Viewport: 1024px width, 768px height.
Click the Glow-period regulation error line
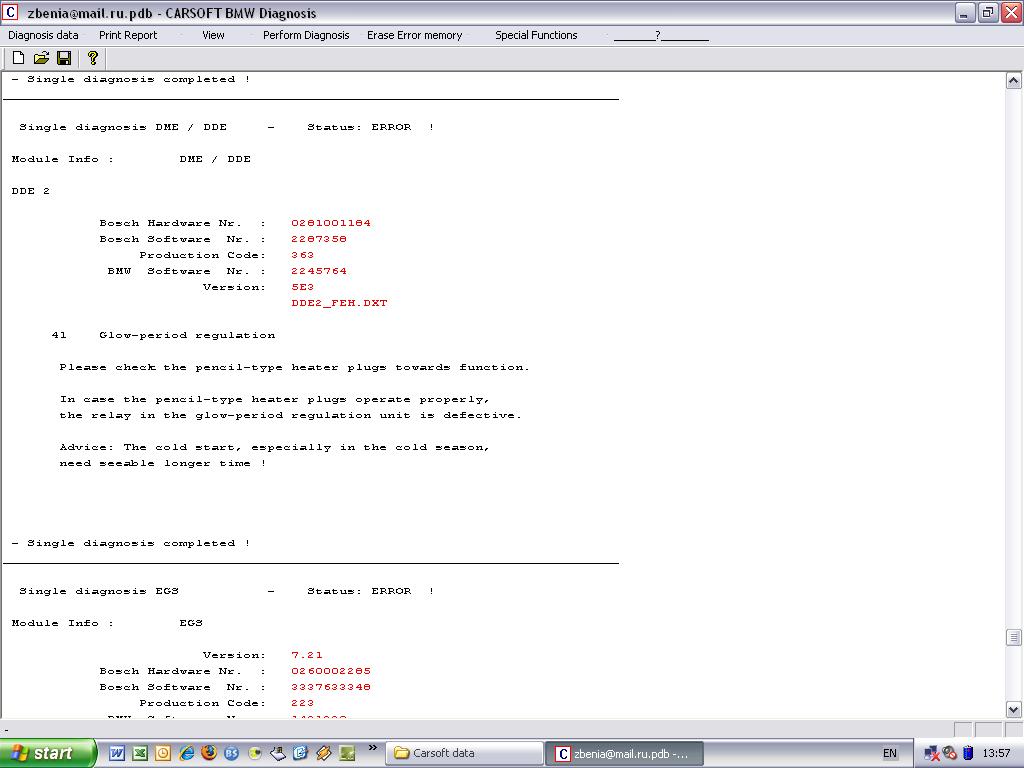click(x=163, y=335)
